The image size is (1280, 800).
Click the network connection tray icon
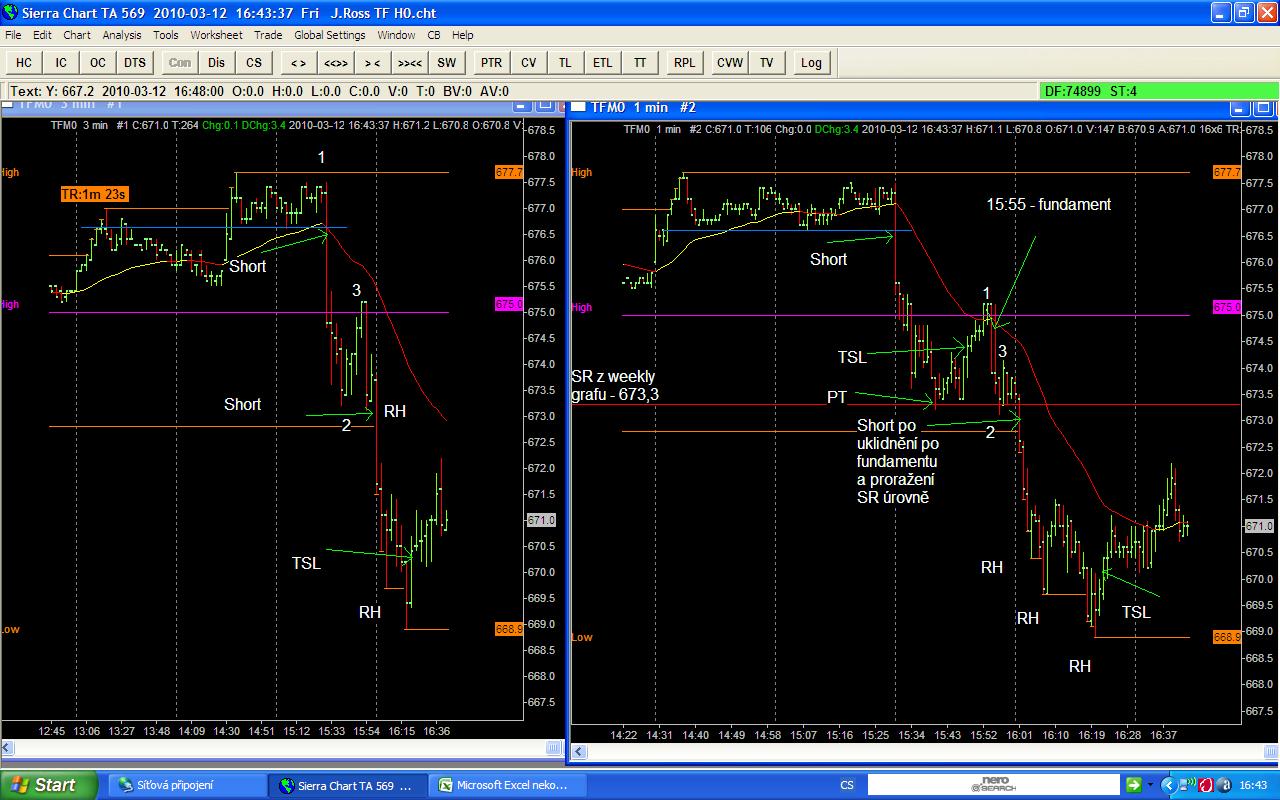point(1186,785)
